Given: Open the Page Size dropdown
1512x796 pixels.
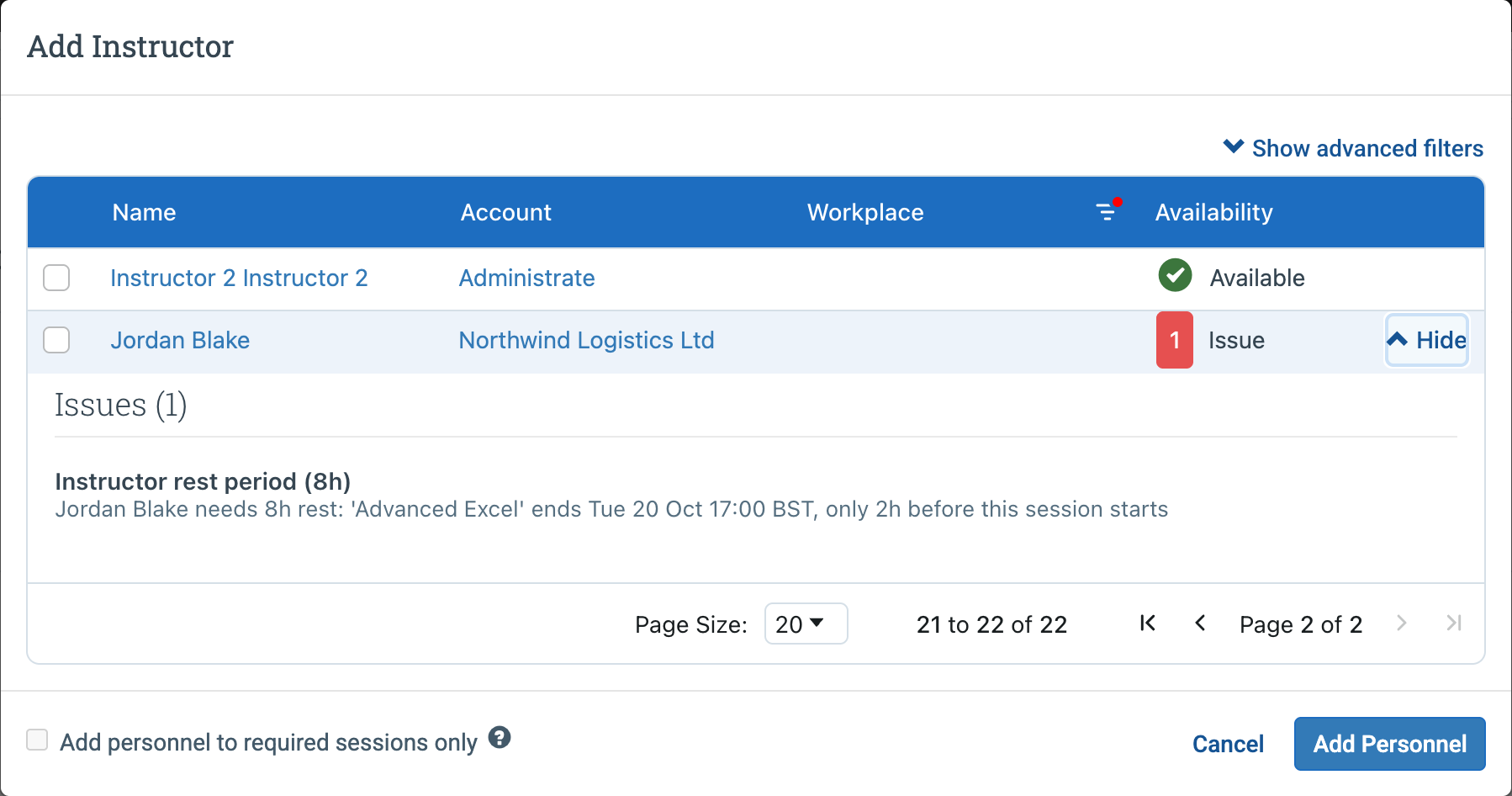Looking at the screenshot, I should point(806,624).
